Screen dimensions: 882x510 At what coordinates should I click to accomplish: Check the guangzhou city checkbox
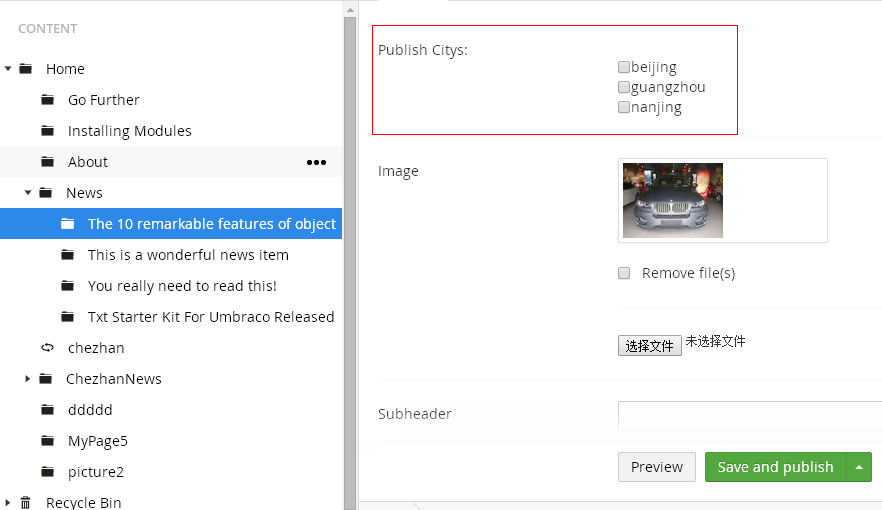coord(623,87)
